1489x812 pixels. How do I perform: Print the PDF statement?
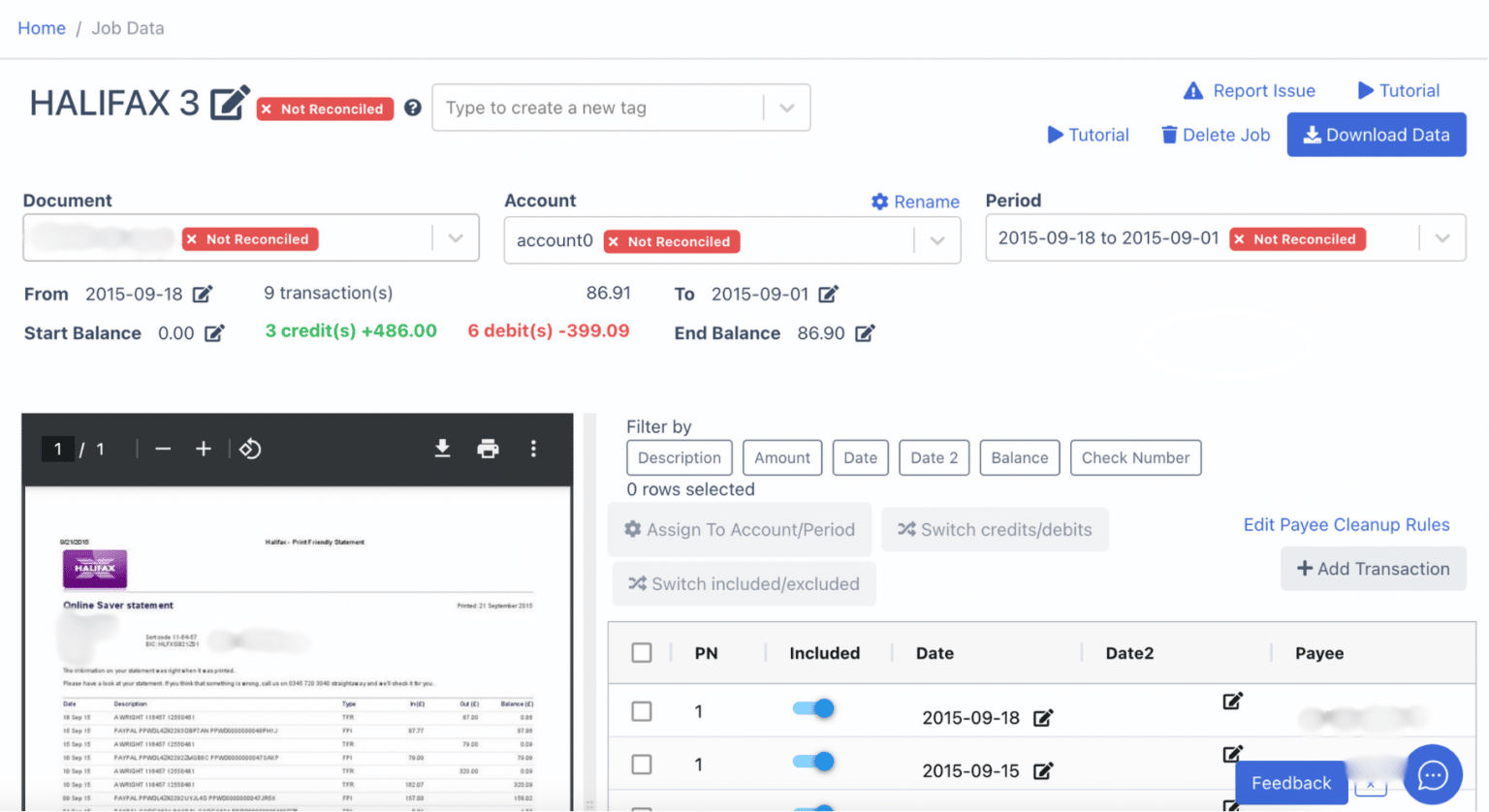[x=488, y=449]
